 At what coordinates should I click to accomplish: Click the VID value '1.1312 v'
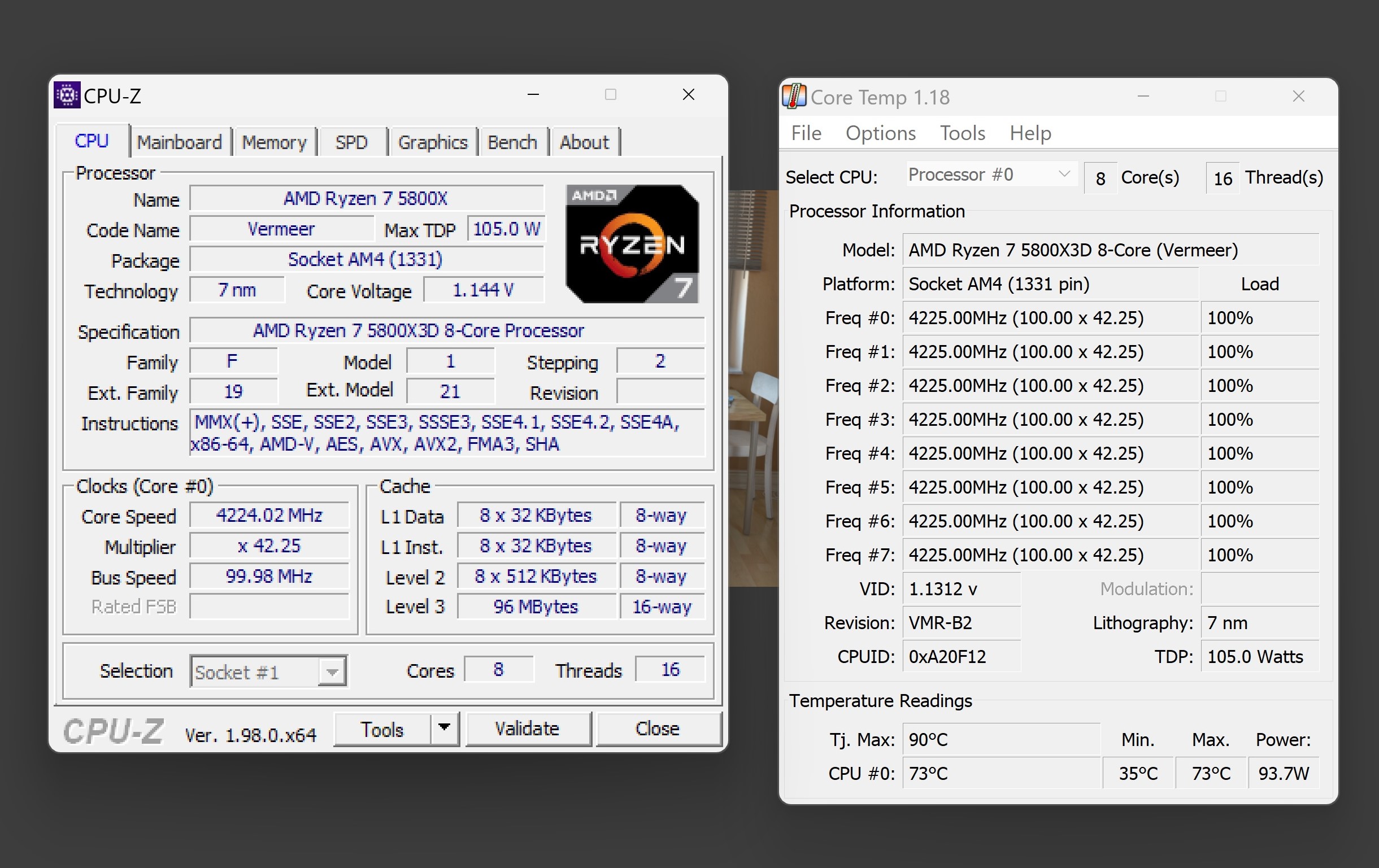[x=961, y=588]
